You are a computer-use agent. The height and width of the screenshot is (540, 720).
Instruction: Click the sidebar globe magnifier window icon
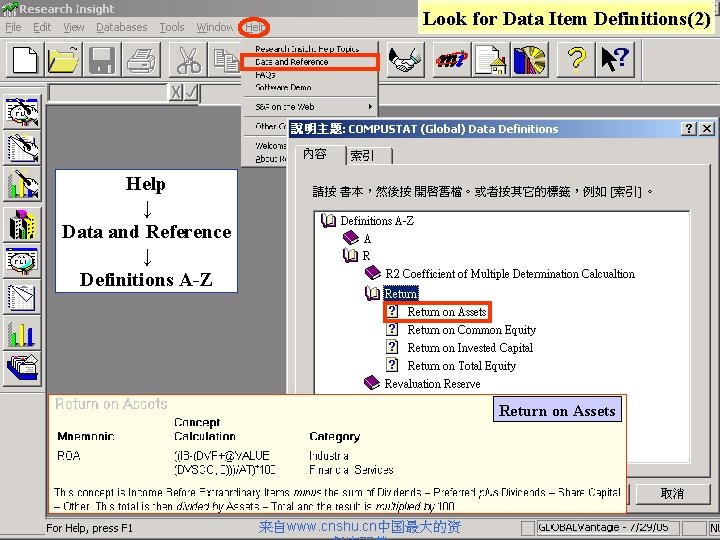coord(22,261)
